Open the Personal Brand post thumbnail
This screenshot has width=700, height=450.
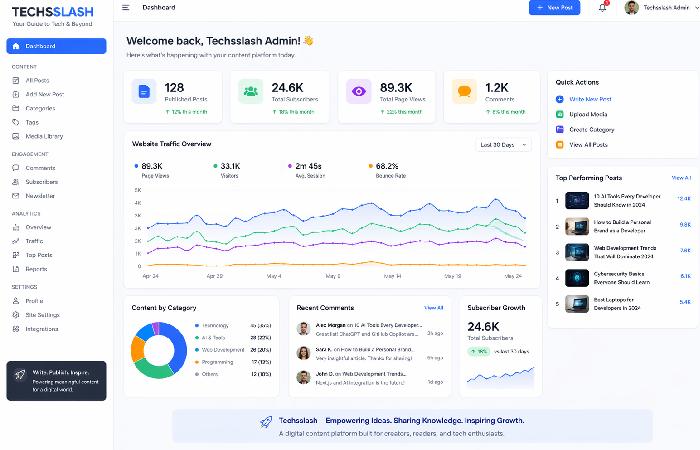[577, 226]
